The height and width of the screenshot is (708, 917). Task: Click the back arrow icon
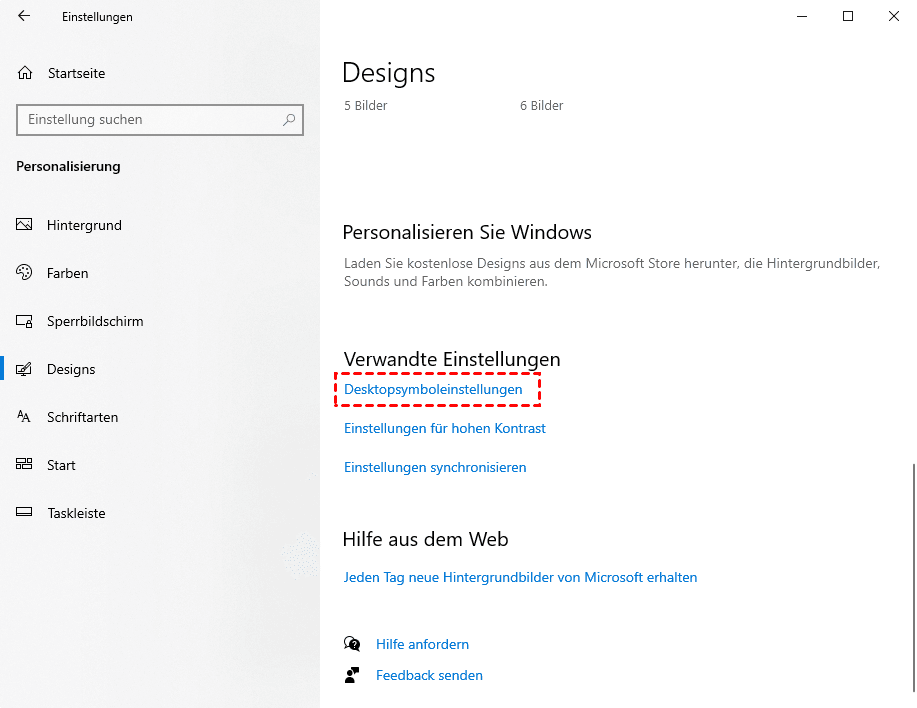(24, 17)
